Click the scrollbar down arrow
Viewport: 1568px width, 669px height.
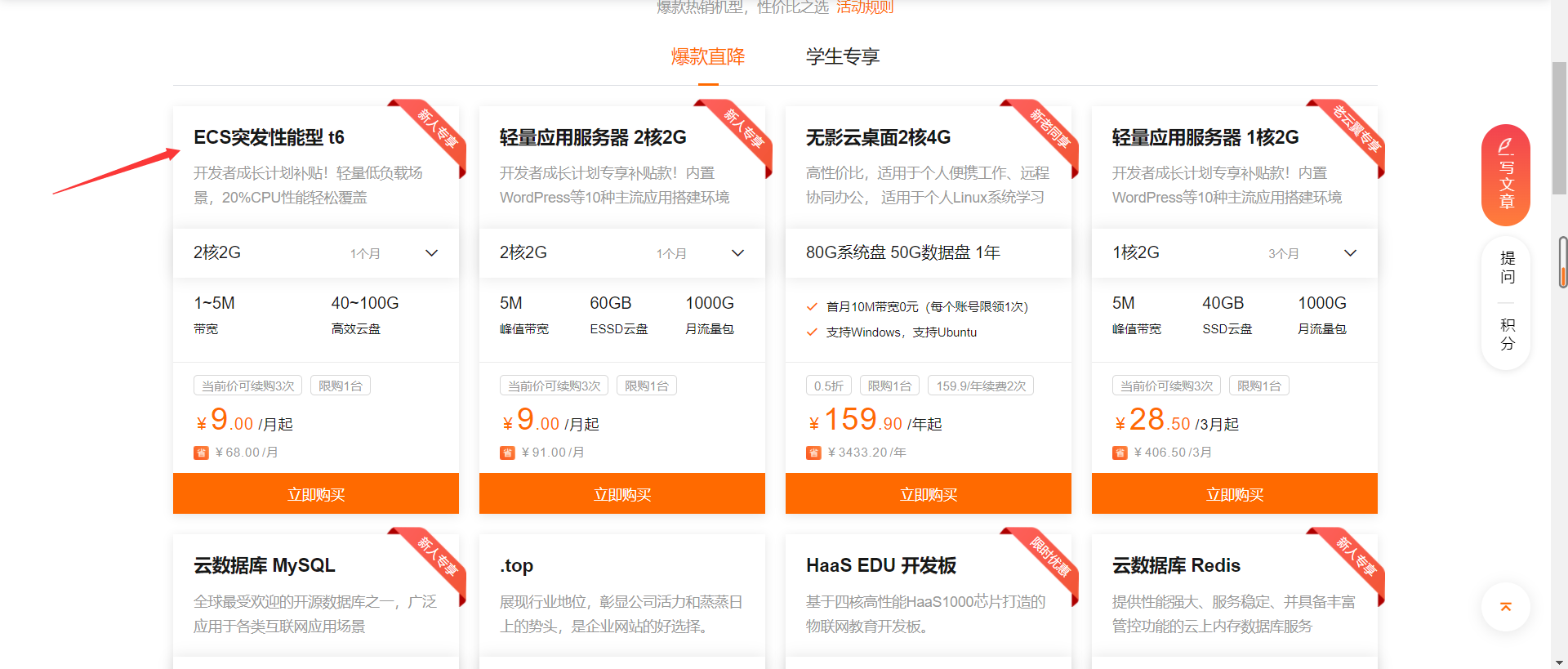coord(1560,662)
